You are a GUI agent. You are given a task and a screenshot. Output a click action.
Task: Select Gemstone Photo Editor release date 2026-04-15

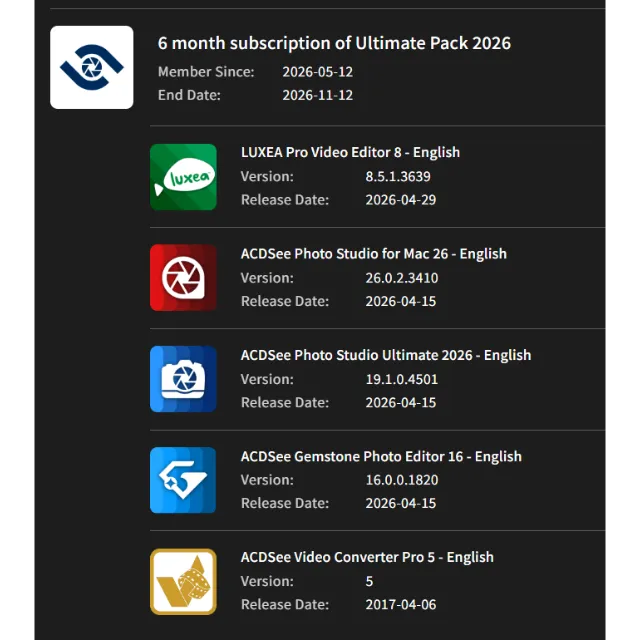[x=401, y=503]
